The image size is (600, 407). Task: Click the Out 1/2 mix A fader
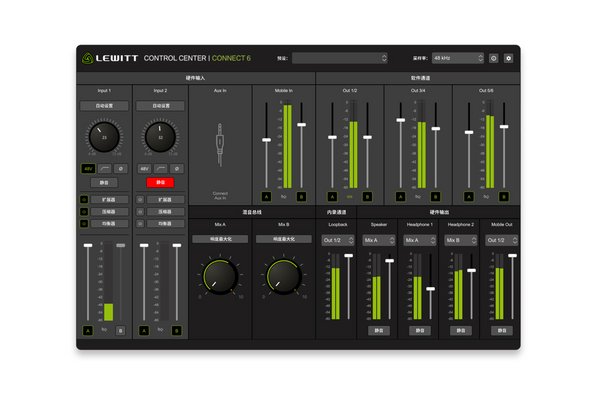[332, 138]
